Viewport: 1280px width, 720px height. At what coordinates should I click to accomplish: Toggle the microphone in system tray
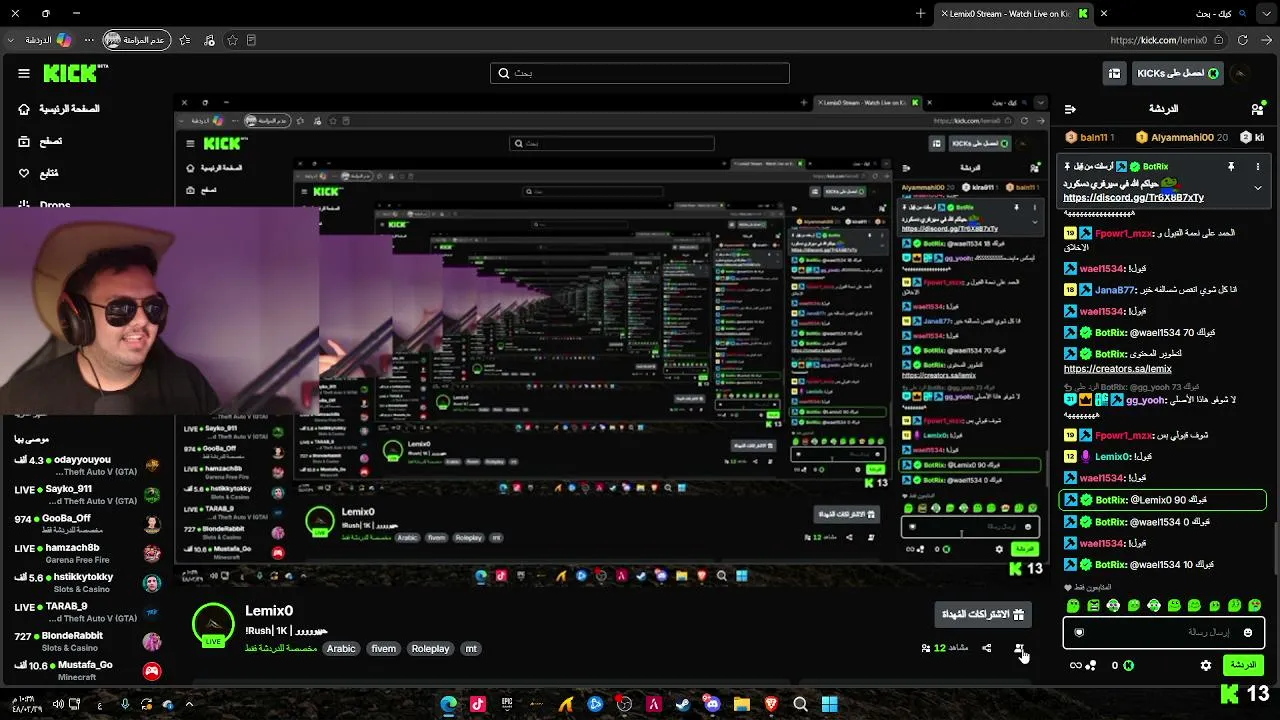point(125,704)
